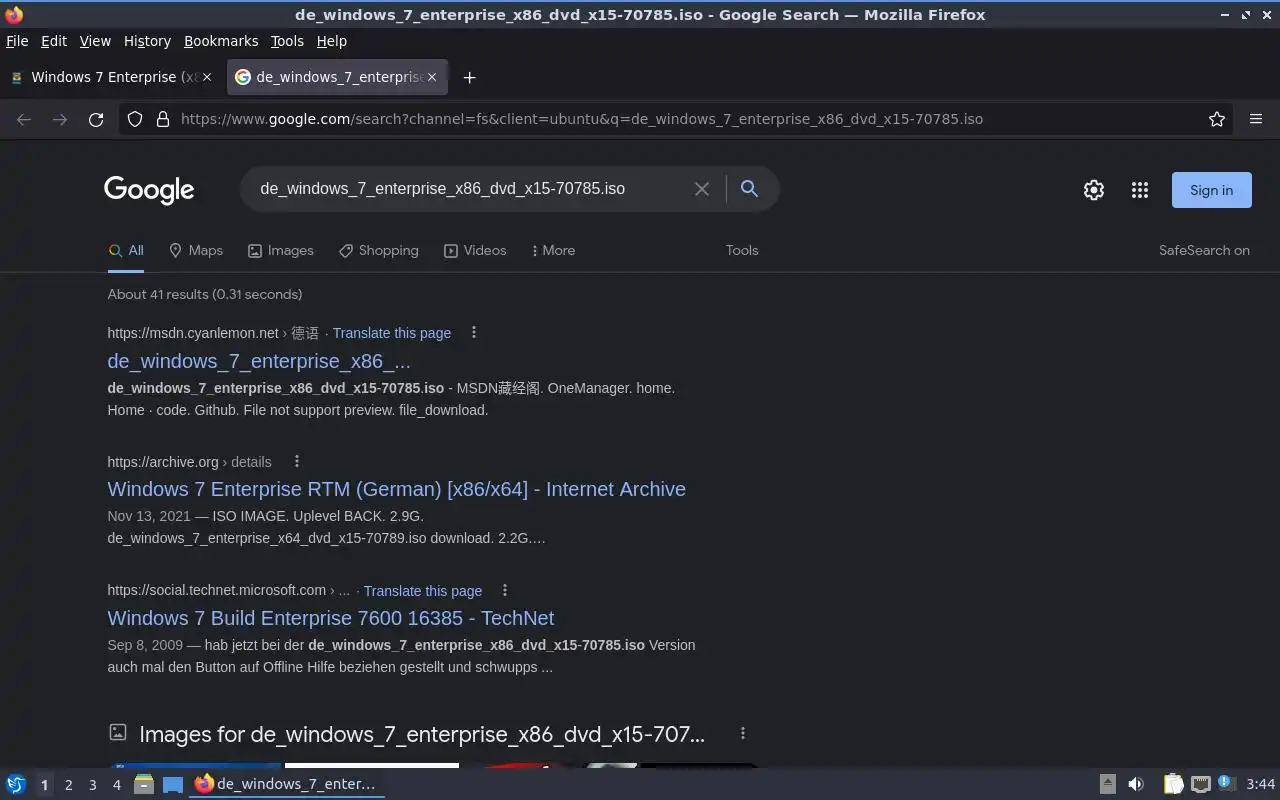Open search Tools options
The width and height of the screenshot is (1280, 800).
click(742, 250)
